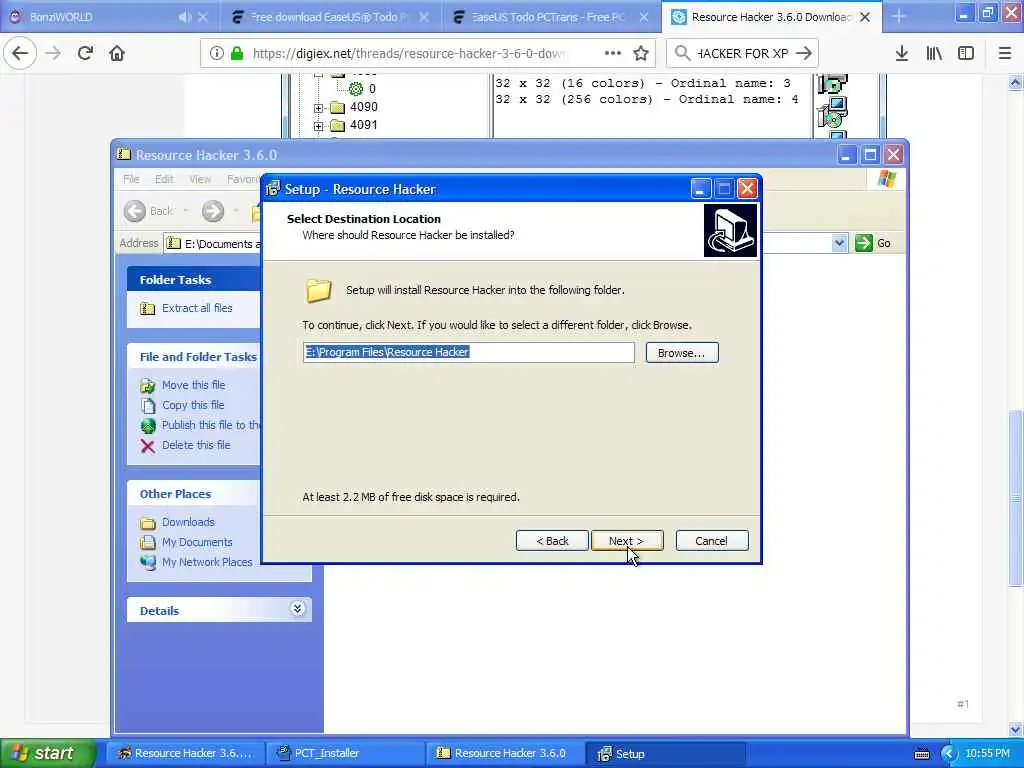Click Setup taskbar button

(x=665, y=753)
